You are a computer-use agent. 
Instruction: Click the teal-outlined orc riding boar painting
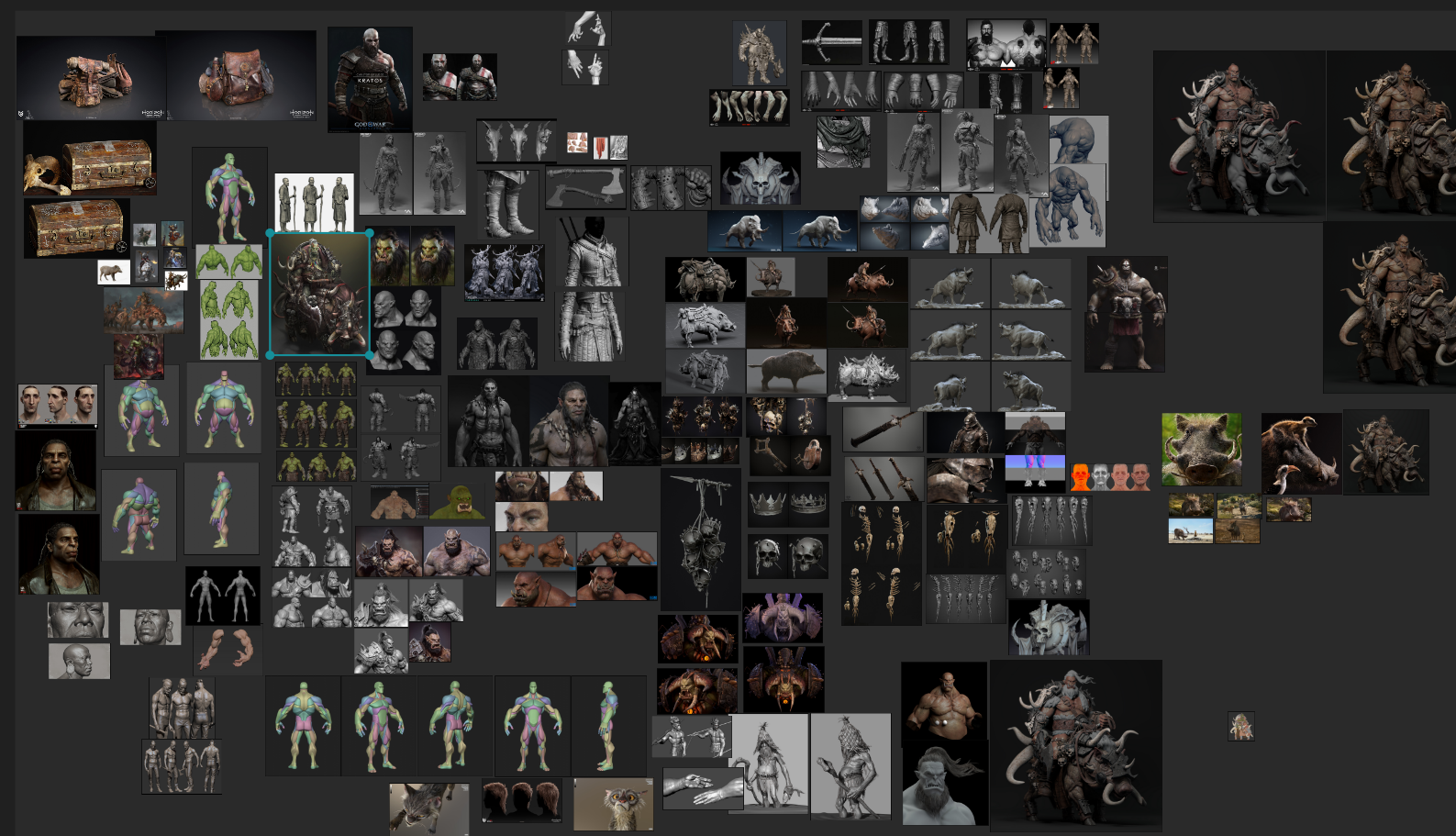[x=319, y=294]
